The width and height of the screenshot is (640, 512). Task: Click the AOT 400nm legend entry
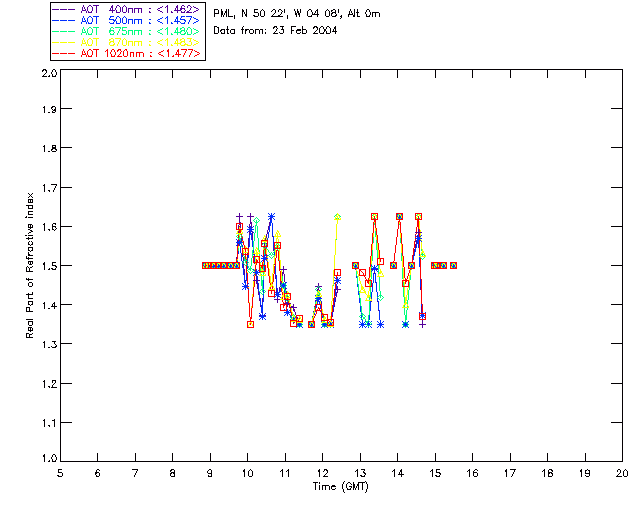click(126, 9)
